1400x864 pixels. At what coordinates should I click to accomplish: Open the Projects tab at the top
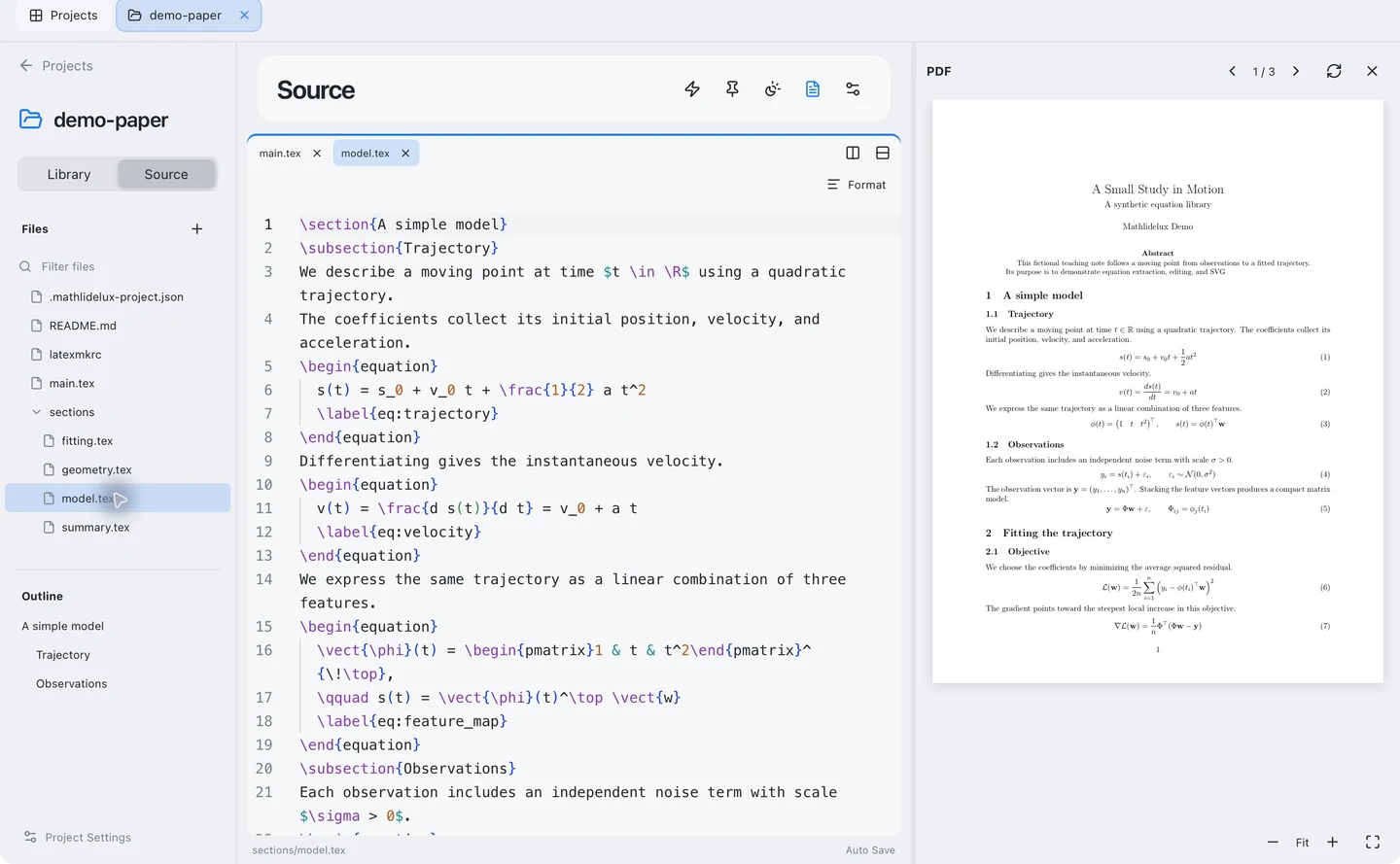(63, 16)
